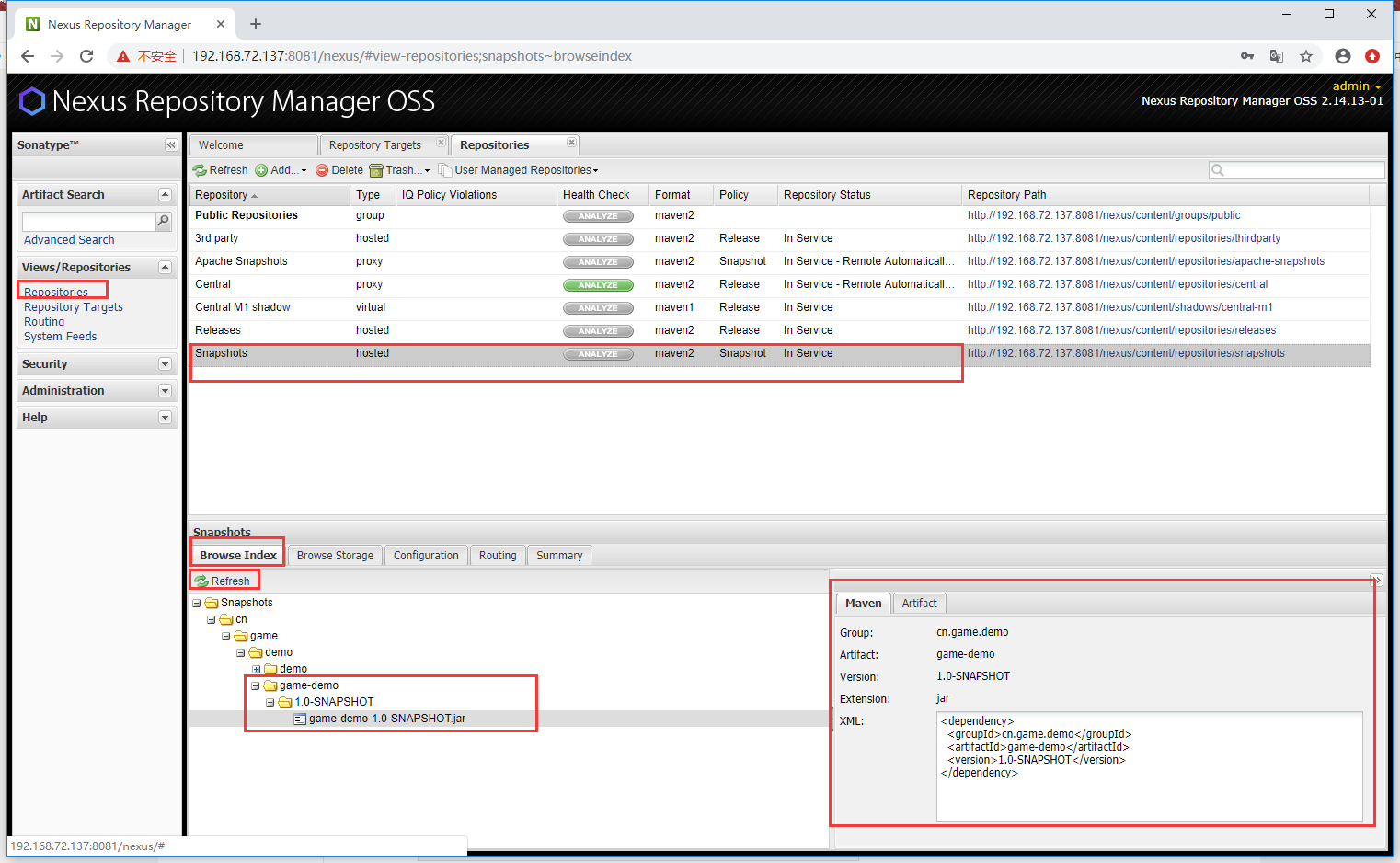Reload the page with the refresh icon

coord(86,56)
